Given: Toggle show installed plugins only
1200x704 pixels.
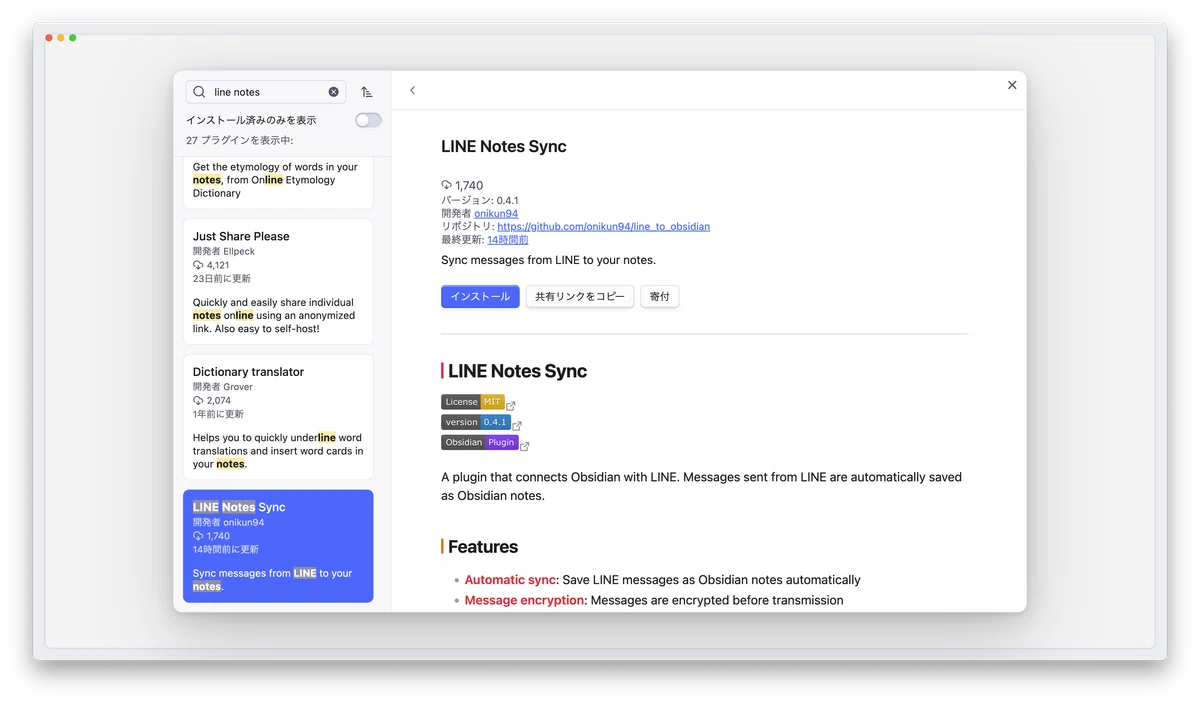Looking at the screenshot, I should click(x=368, y=120).
